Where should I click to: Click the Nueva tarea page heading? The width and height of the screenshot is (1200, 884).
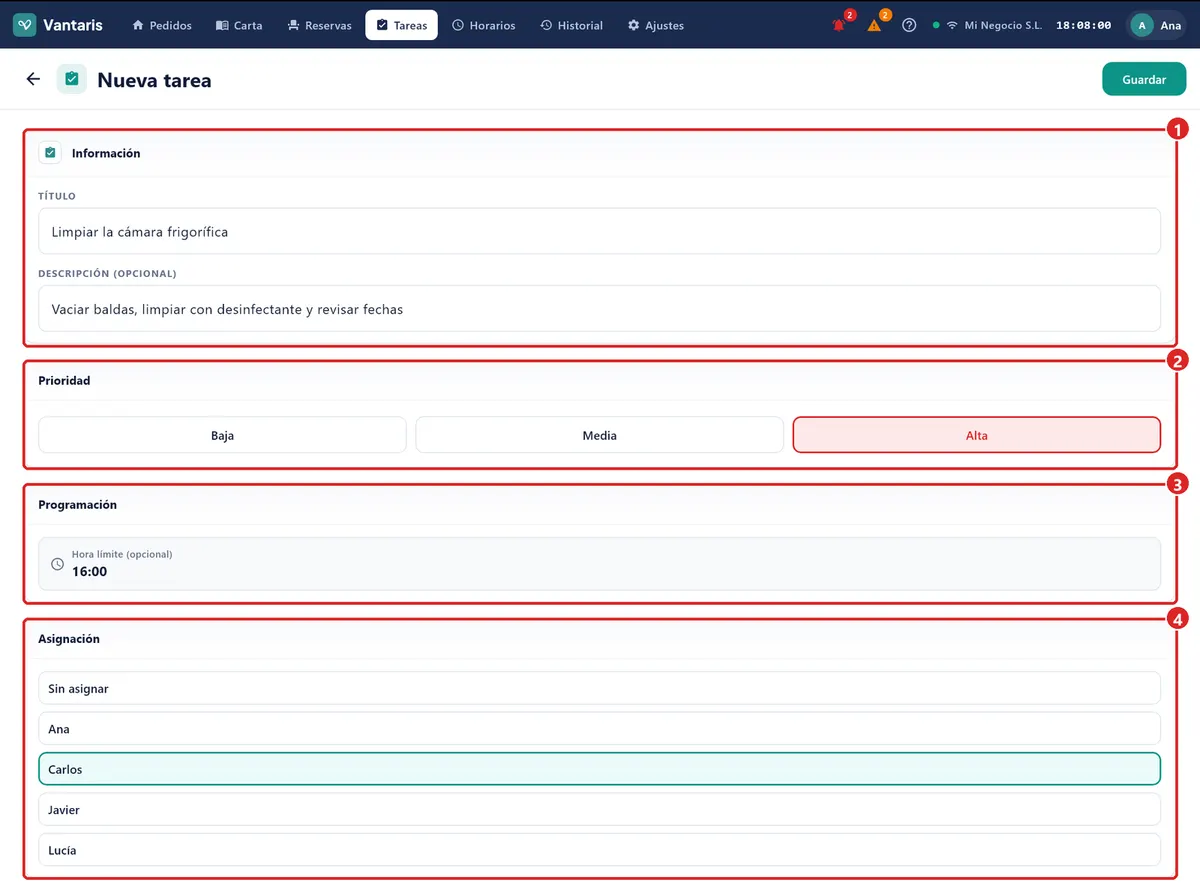[x=154, y=80]
